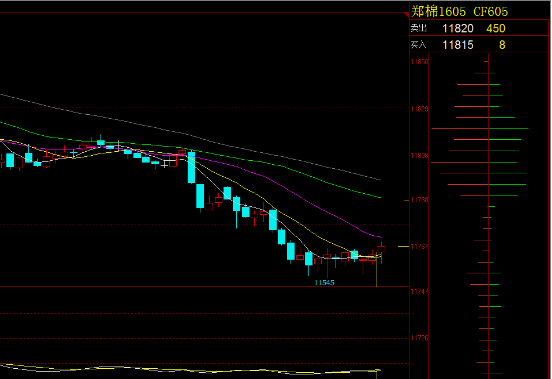Viewport: 552px width, 379px height.
Task: Click the yellow current-price marker near 11767
Action: [403, 246]
